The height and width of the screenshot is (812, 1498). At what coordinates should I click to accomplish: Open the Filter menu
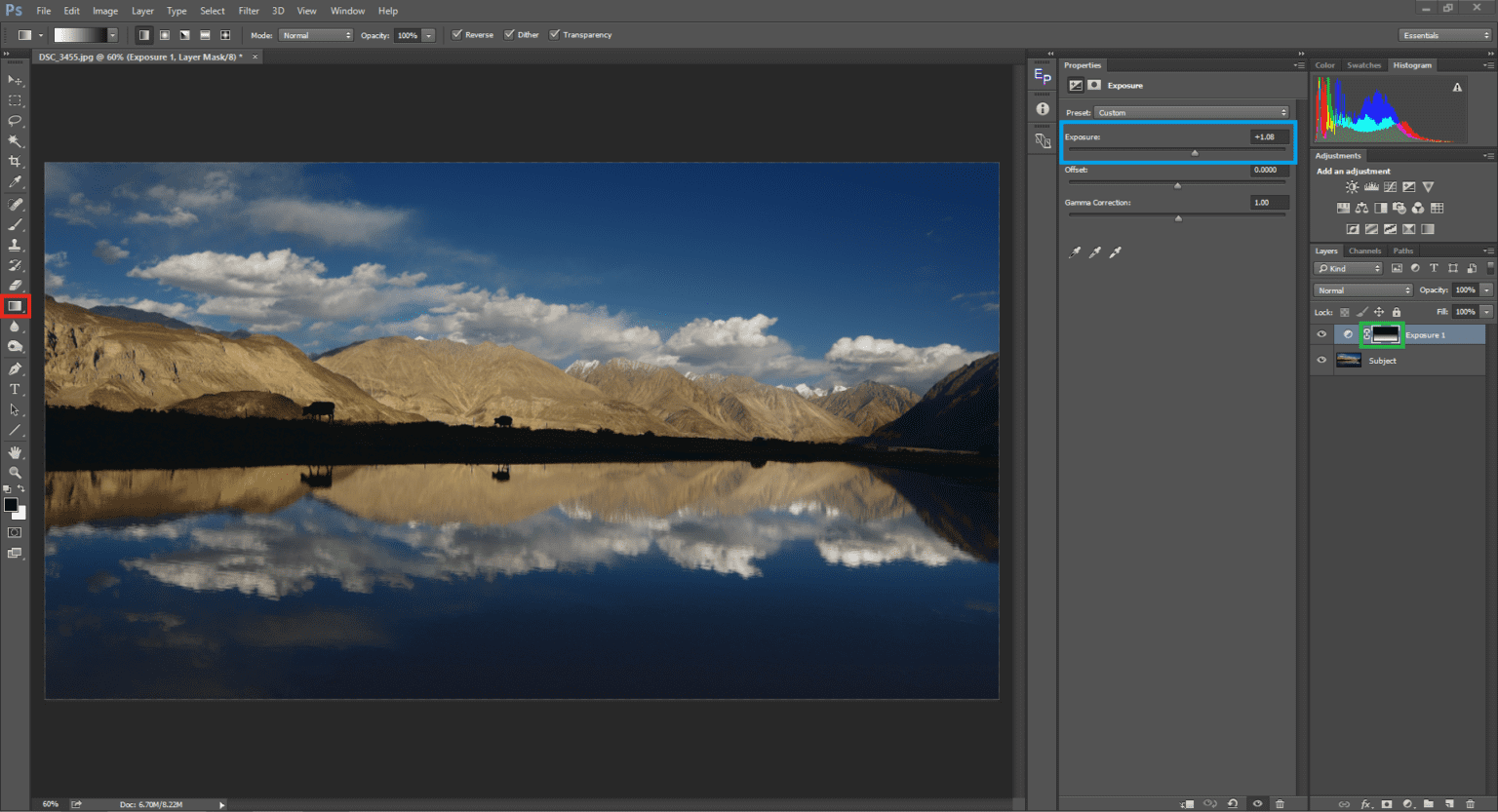click(249, 11)
